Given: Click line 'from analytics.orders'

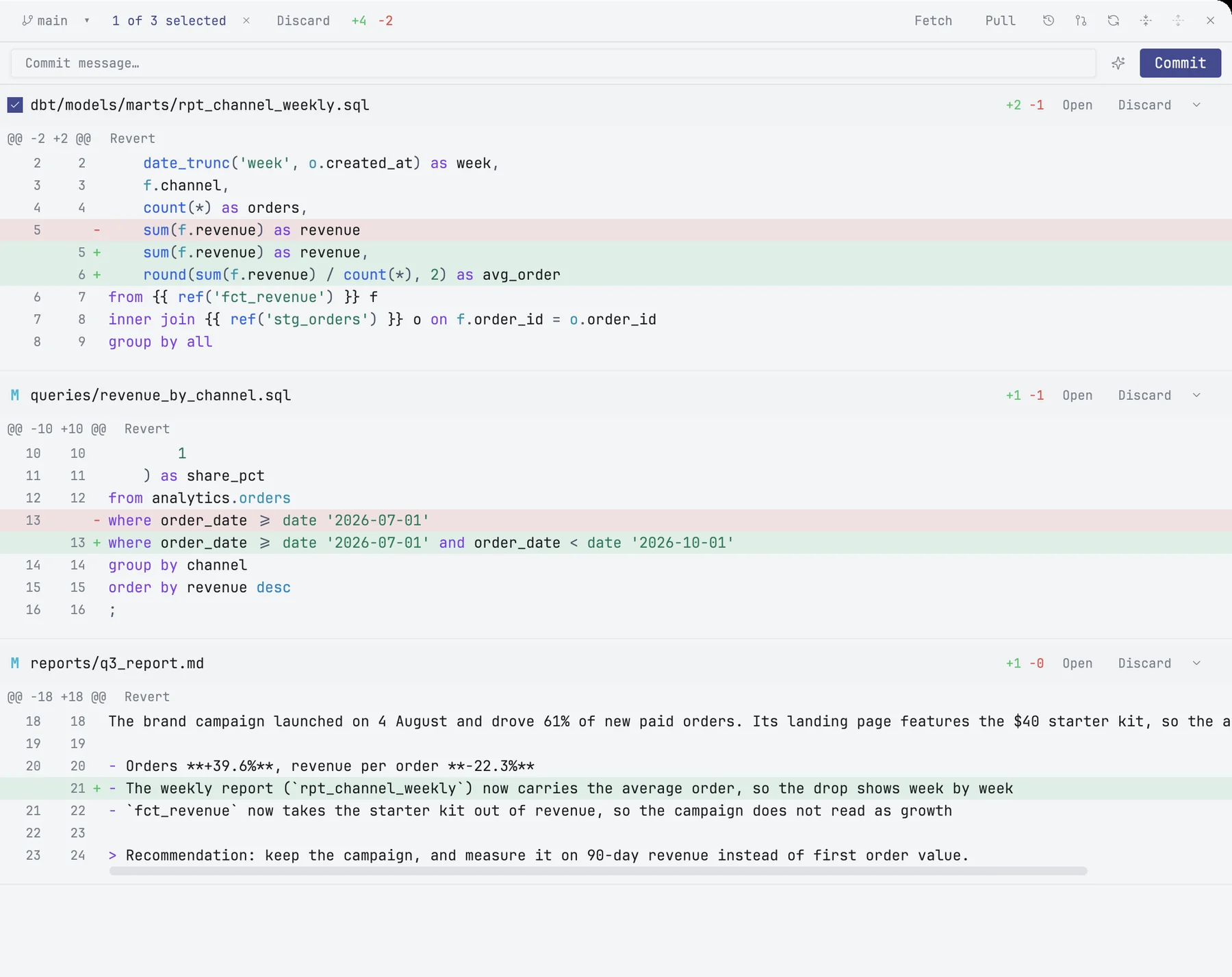Looking at the screenshot, I should [616, 498].
